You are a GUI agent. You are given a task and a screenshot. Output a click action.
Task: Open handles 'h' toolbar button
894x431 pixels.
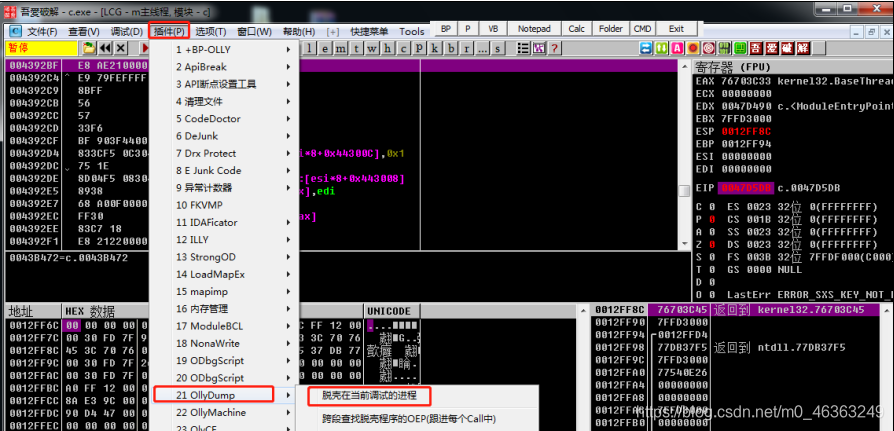pyautogui.click(x=388, y=48)
